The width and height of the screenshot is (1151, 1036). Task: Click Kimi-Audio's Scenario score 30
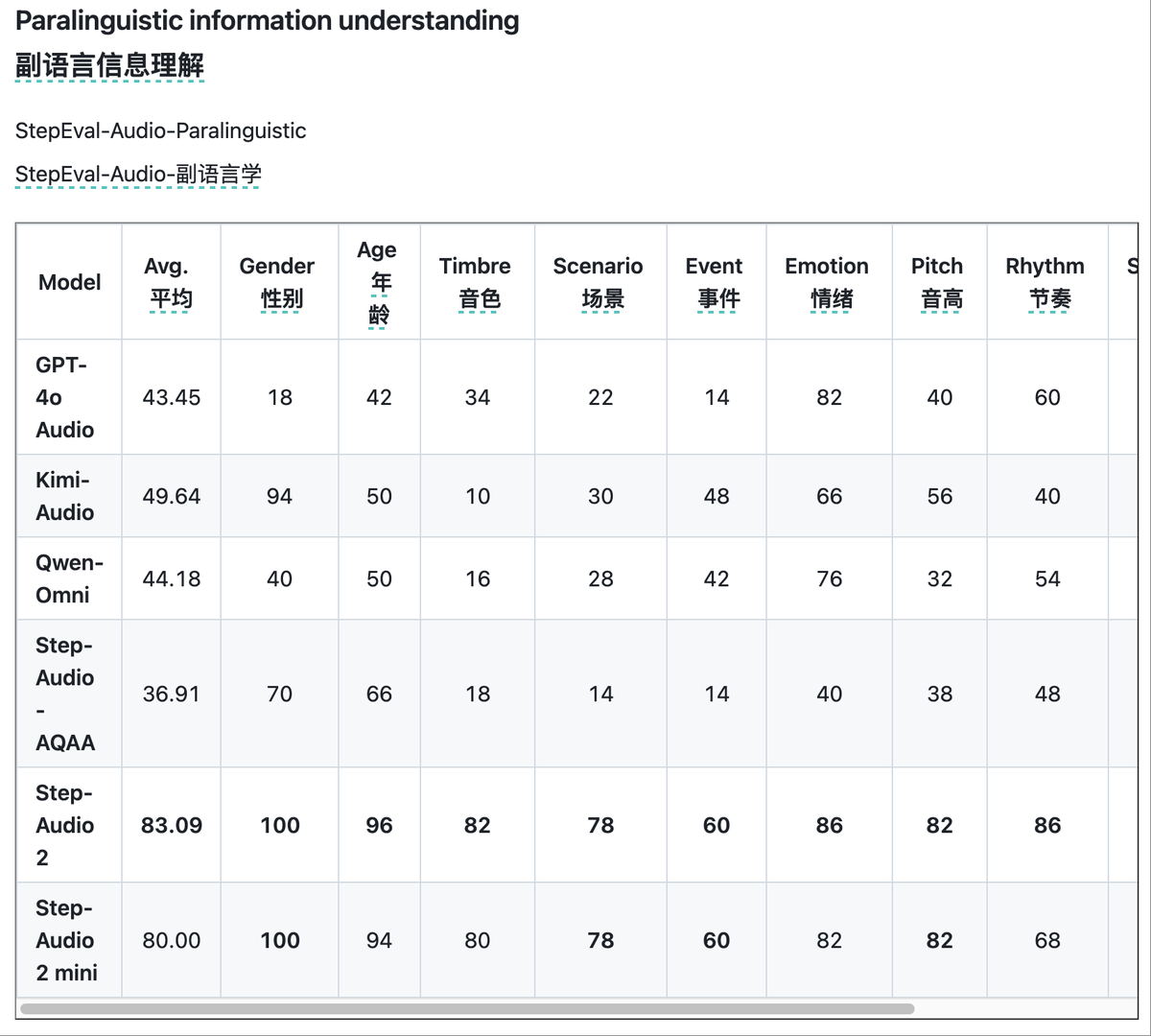[x=600, y=496]
